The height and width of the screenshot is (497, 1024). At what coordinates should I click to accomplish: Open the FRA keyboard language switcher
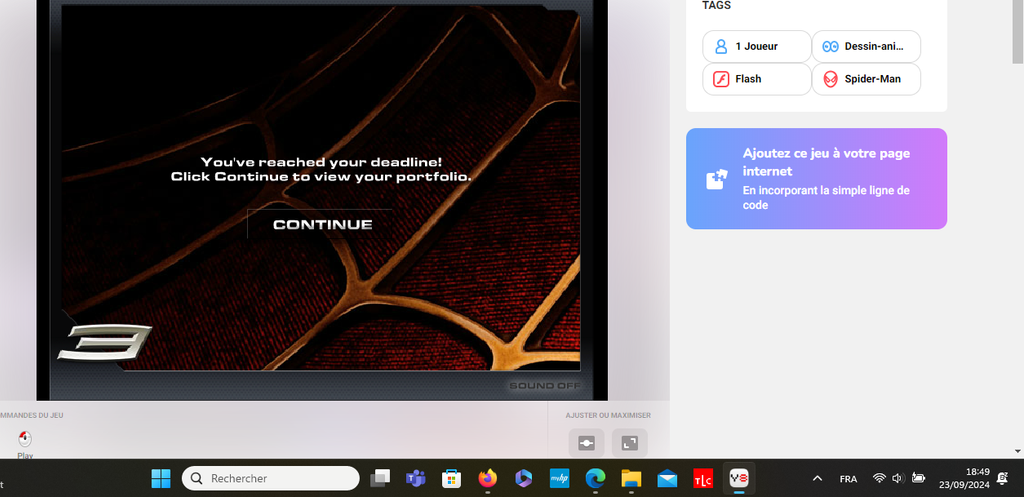click(848, 478)
